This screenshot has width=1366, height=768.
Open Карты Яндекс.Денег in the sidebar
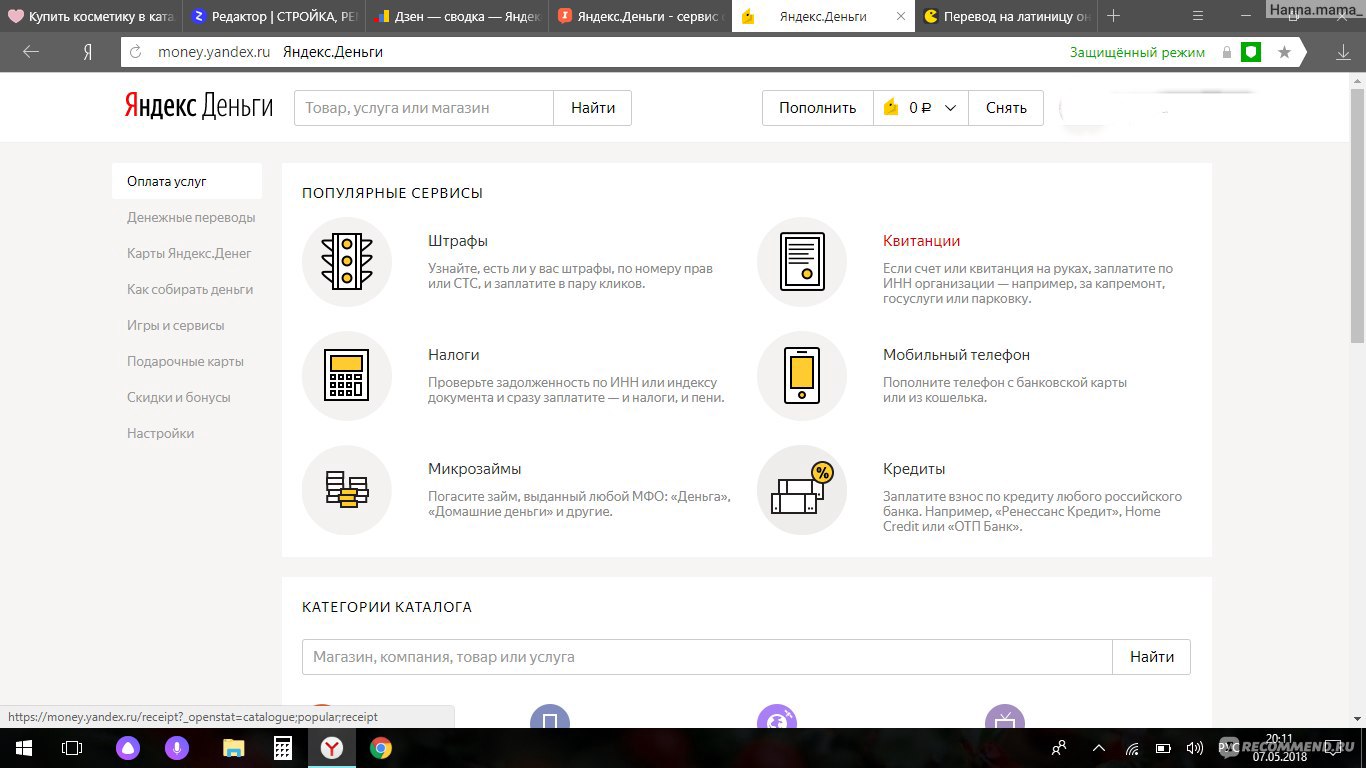(189, 253)
